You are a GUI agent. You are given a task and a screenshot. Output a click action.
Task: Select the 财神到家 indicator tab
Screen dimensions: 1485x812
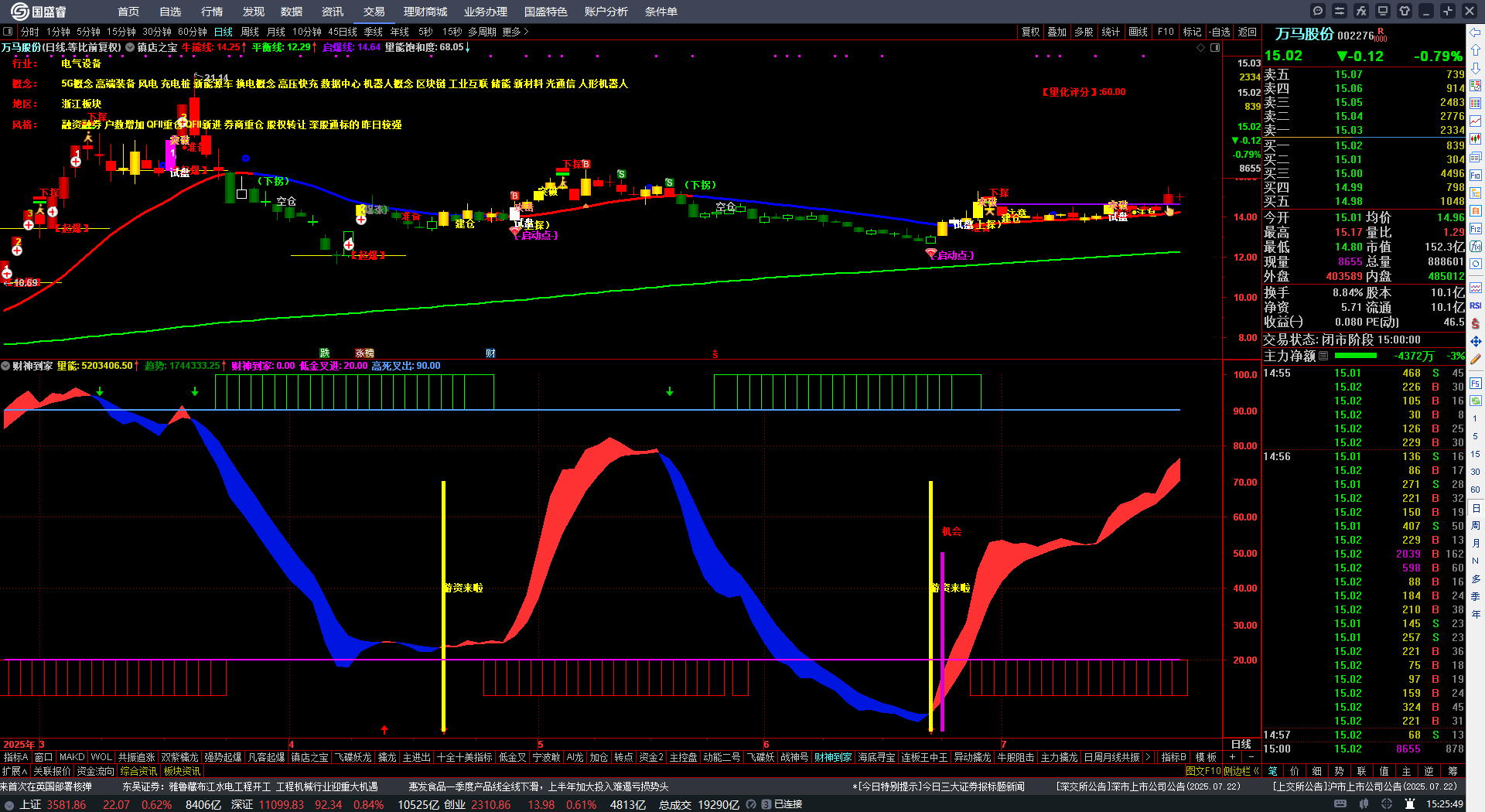tap(833, 757)
